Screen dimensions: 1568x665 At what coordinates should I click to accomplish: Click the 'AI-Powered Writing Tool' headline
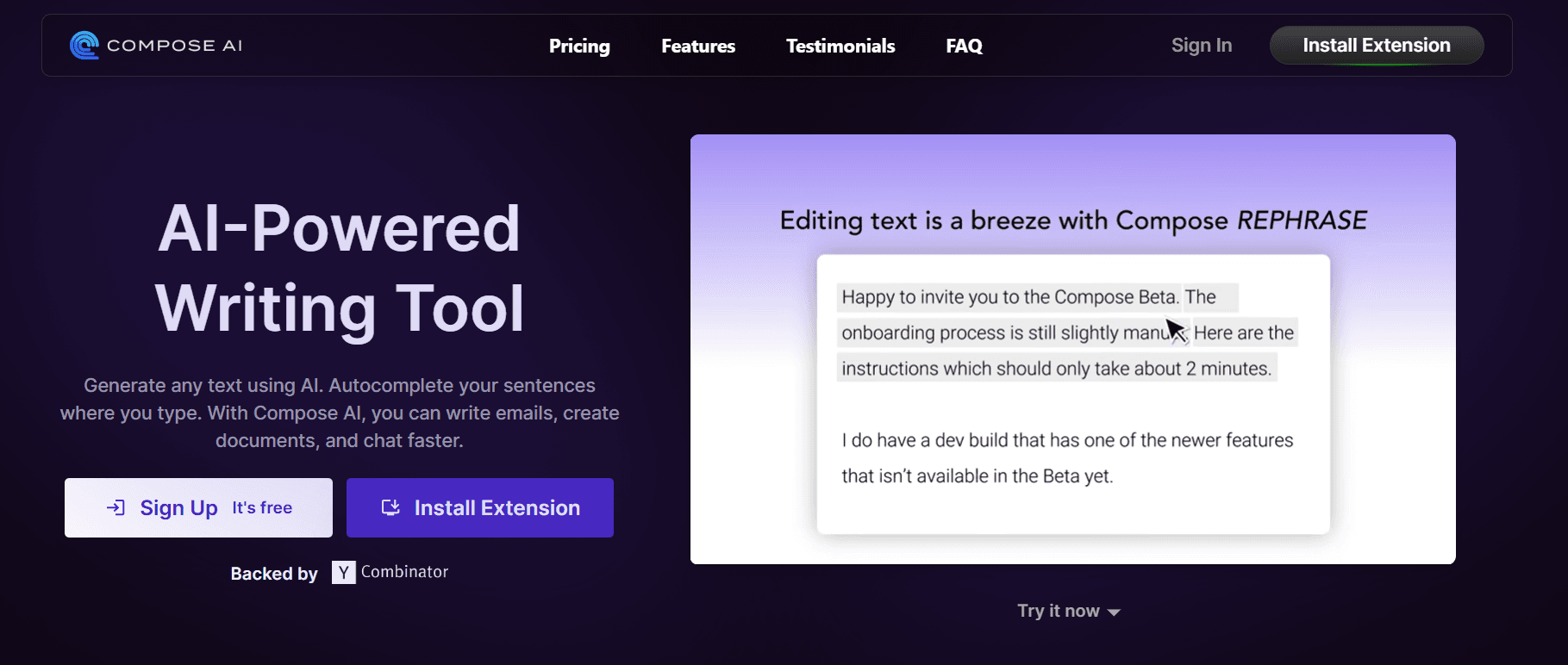coord(340,268)
